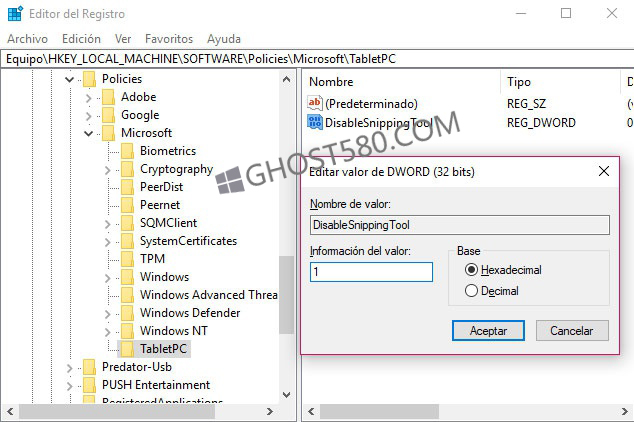Expand the Windows Defender key
The width and height of the screenshot is (634, 422).
point(108,314)
